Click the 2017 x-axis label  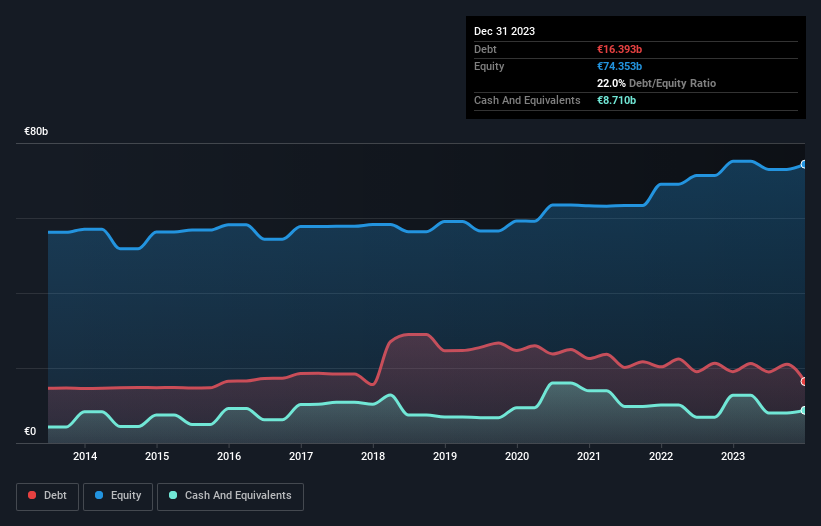(301, 456)
